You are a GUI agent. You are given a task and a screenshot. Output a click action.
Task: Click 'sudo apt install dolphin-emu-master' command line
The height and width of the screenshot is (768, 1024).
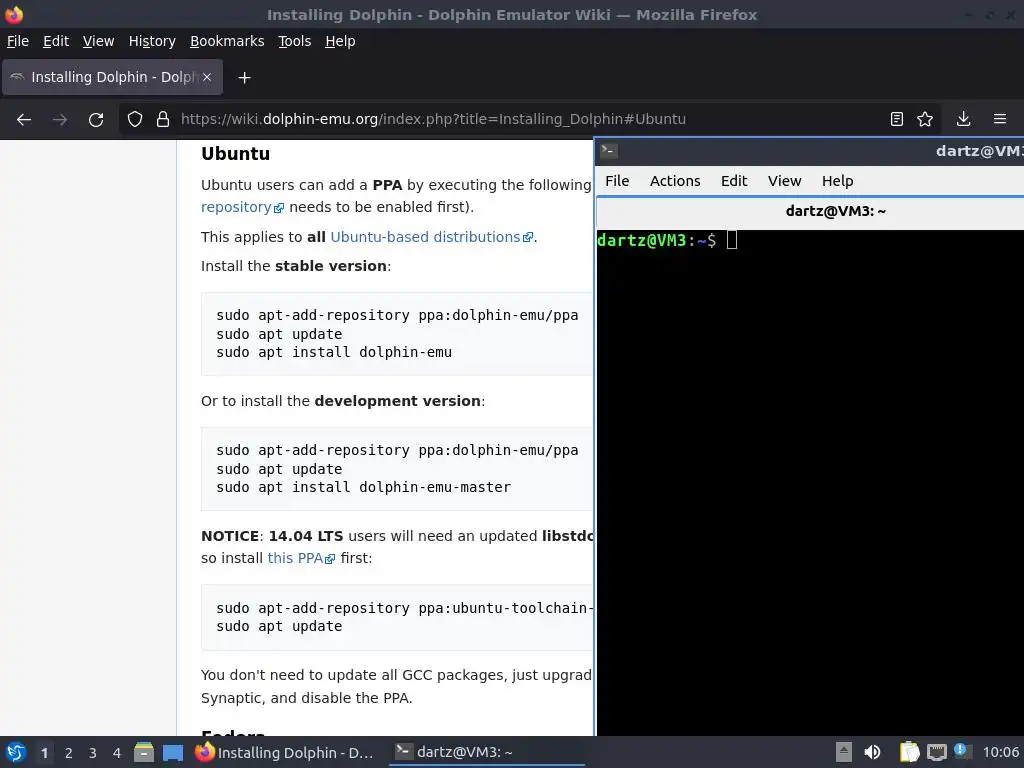click(364, 487)
